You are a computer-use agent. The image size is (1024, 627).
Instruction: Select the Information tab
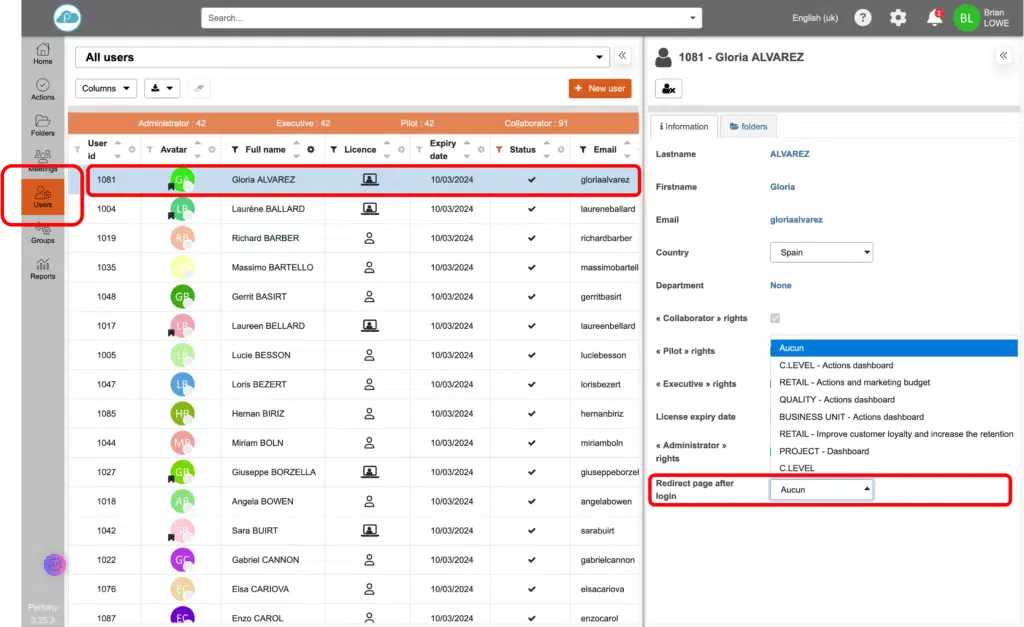point(685,126)
